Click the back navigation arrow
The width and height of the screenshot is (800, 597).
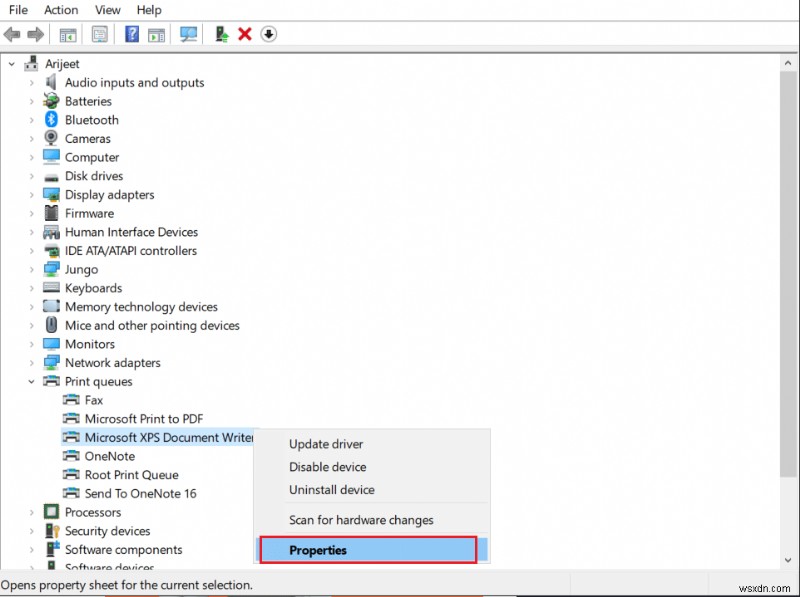12,34
